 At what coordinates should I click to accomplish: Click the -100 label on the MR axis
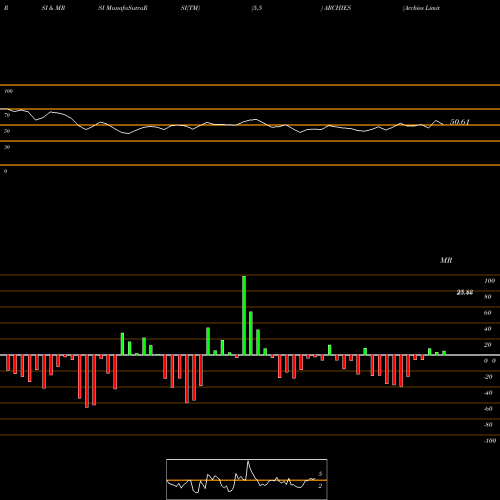490,441
